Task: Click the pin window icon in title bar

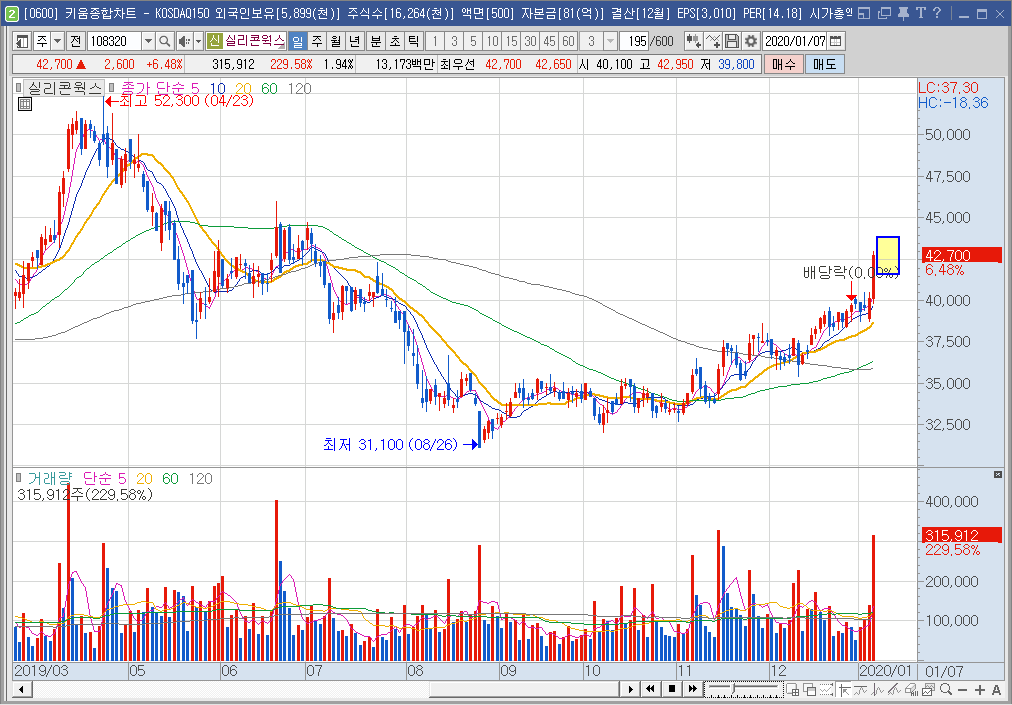Action: (903, 13)
